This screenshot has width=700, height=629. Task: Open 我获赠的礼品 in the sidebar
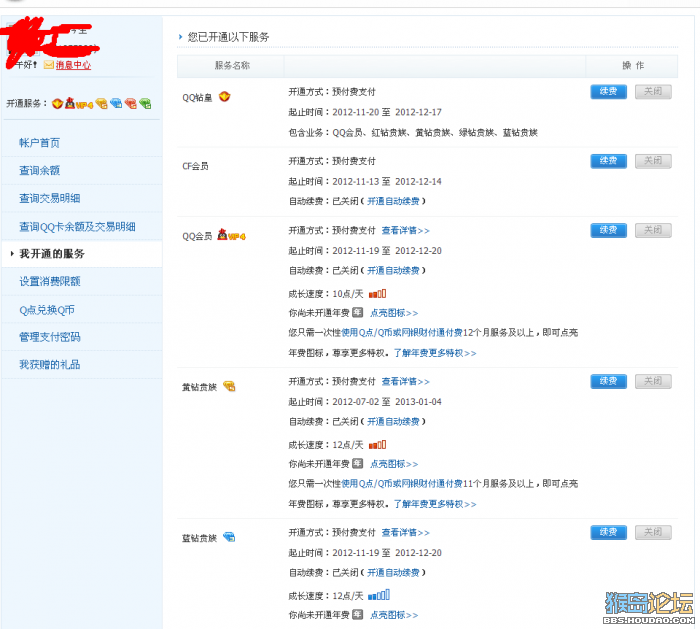point(50,365)
